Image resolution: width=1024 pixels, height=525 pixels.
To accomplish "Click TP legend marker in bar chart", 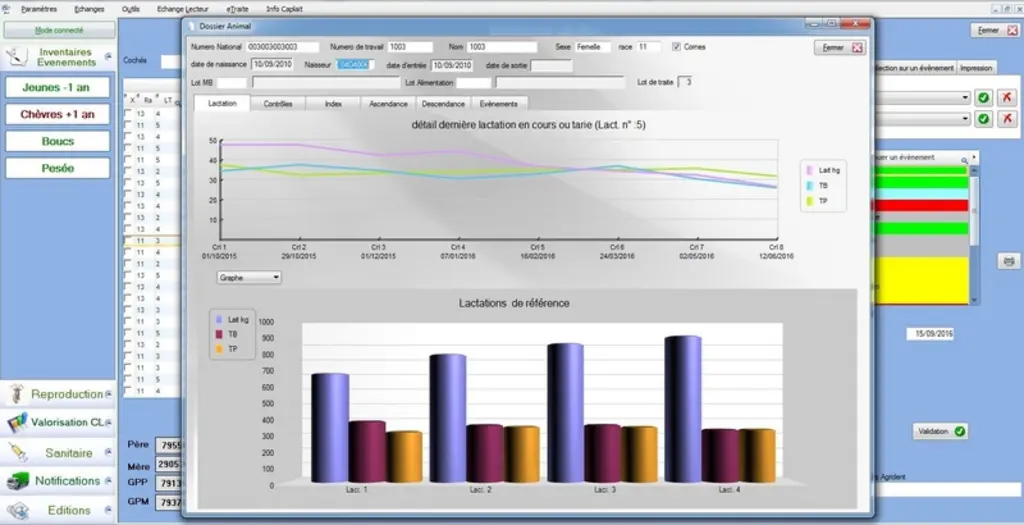I will (x=219, y=349).
